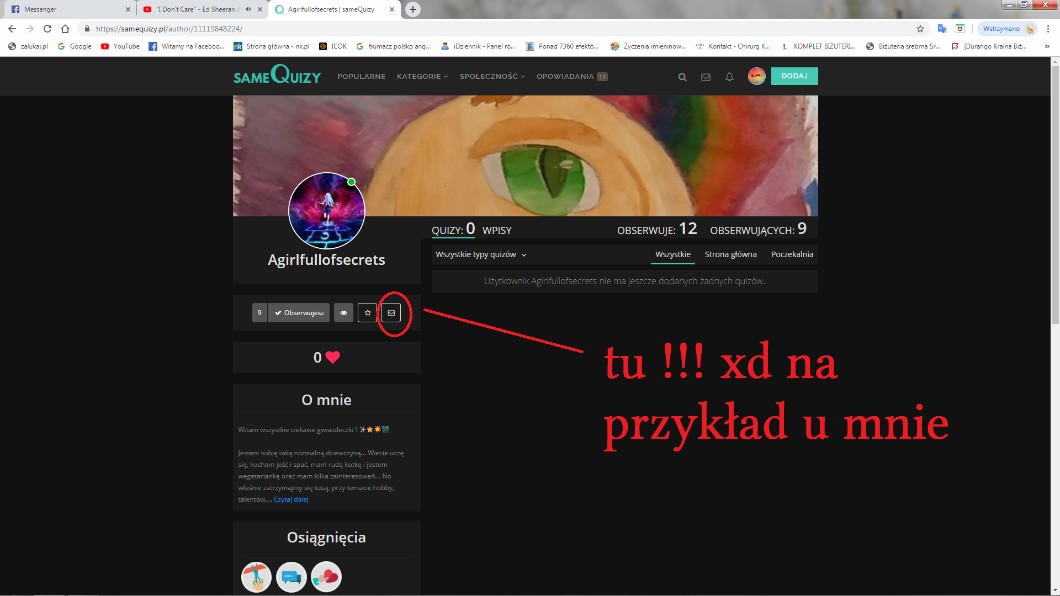Open notifications bell icon

(729, 77)
